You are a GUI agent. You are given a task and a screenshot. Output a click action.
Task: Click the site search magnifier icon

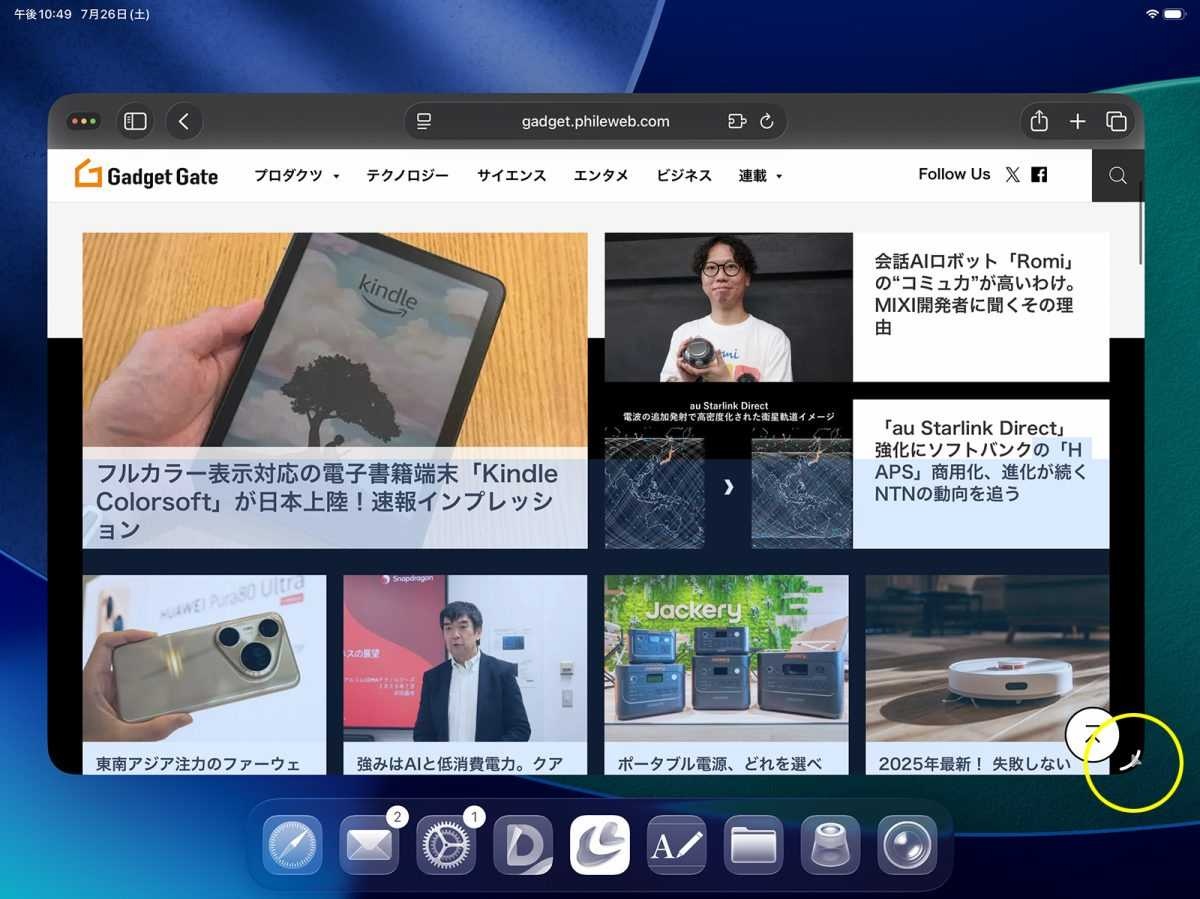pos(1117,176)
